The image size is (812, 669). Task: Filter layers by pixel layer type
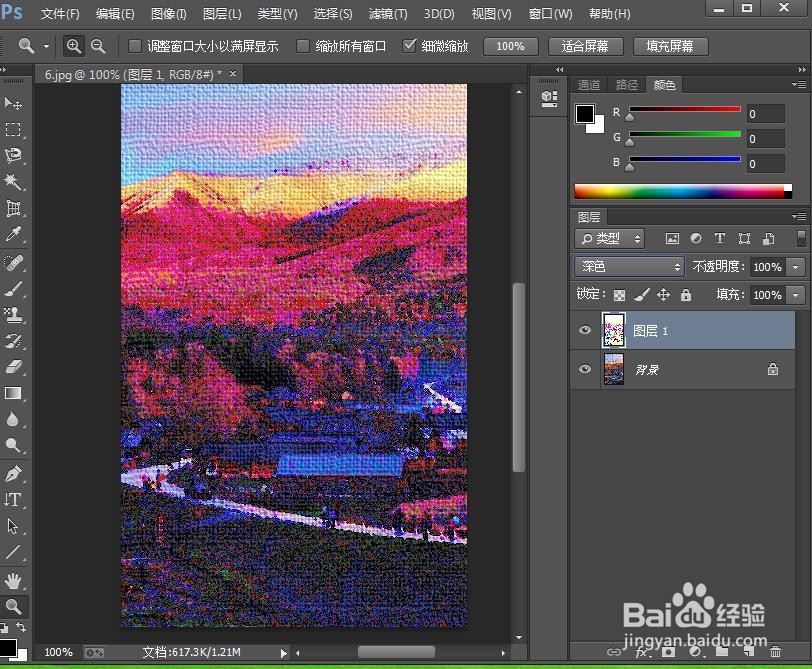click(672, 239)
